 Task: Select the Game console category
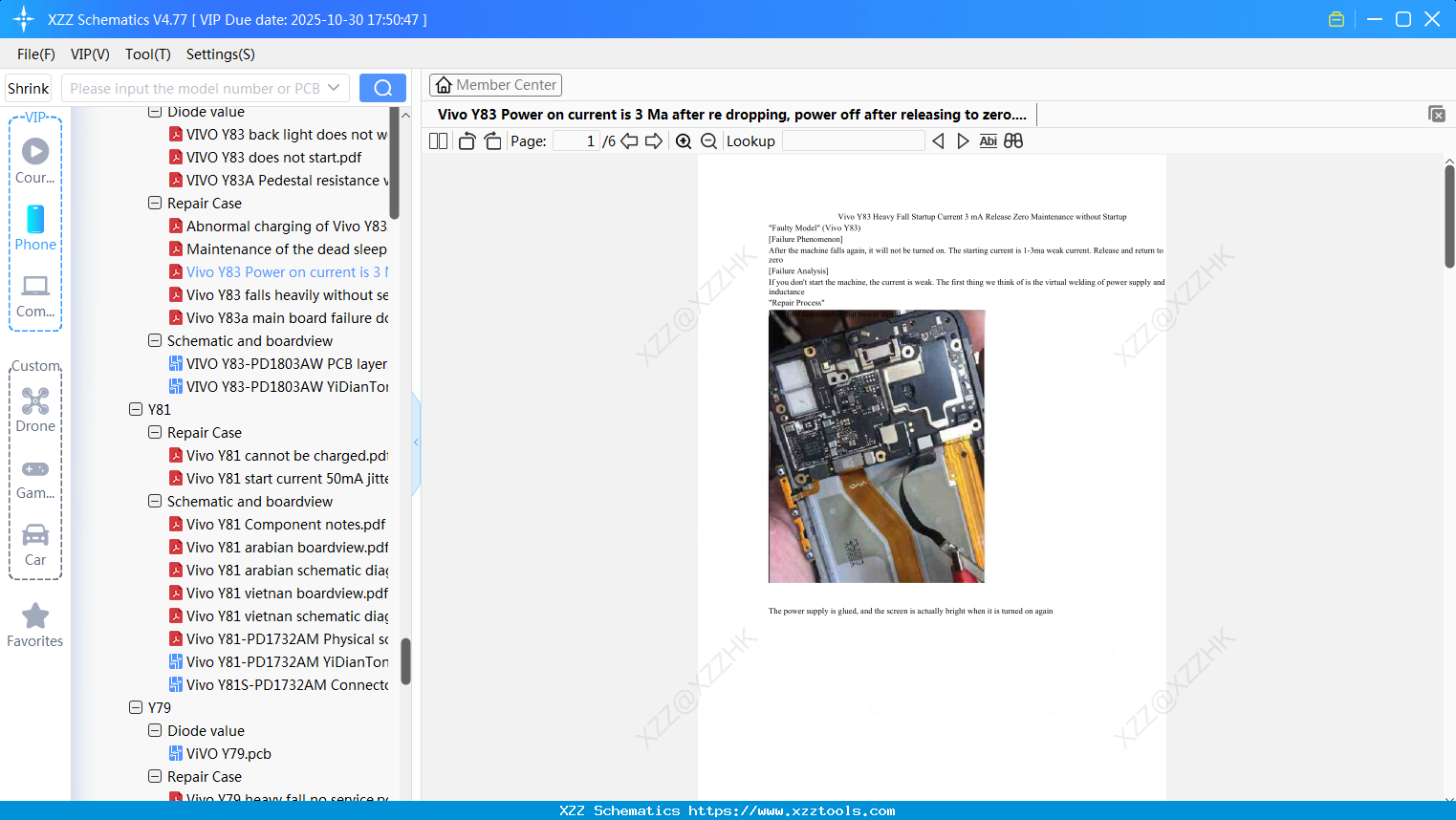coord(35,478)
